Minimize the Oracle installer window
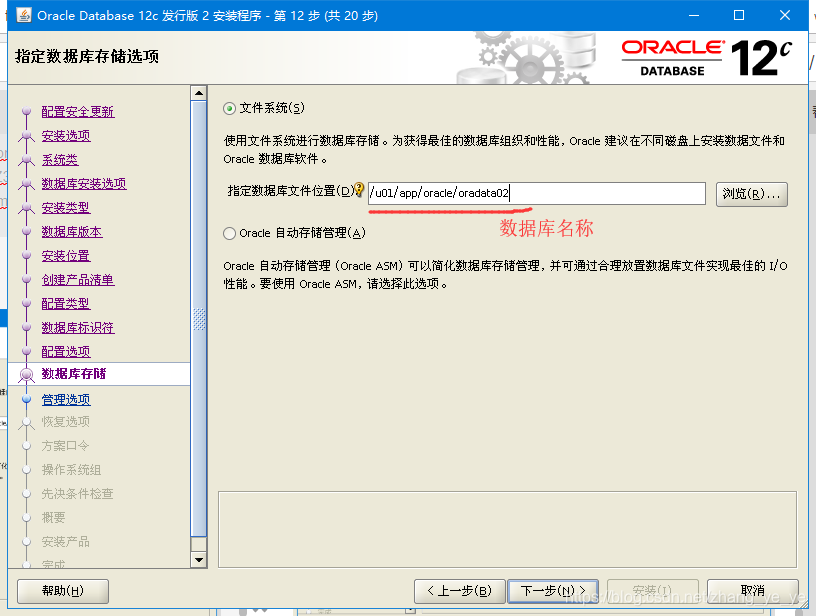The height and width of the screenshot is (616, 816). click(694, 16)
